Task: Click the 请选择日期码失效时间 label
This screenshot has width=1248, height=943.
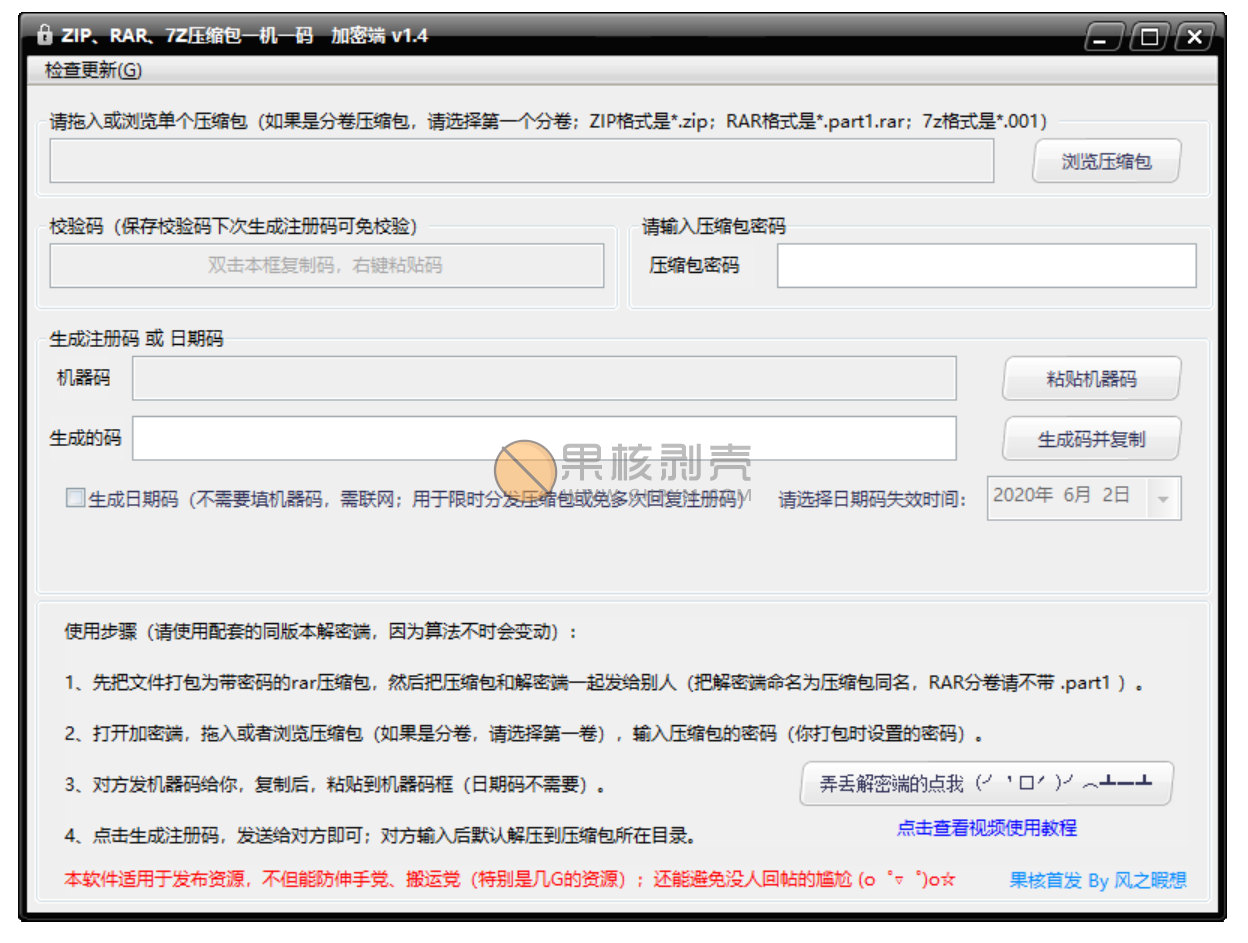Action: click(x=872, y=499)
